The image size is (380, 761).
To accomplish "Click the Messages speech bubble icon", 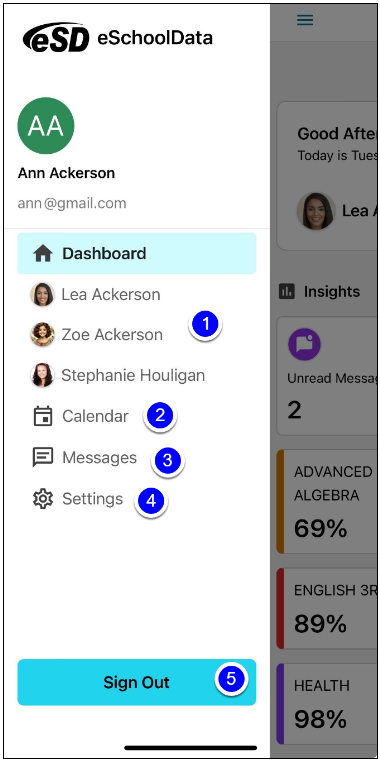I will click(43, 457).
